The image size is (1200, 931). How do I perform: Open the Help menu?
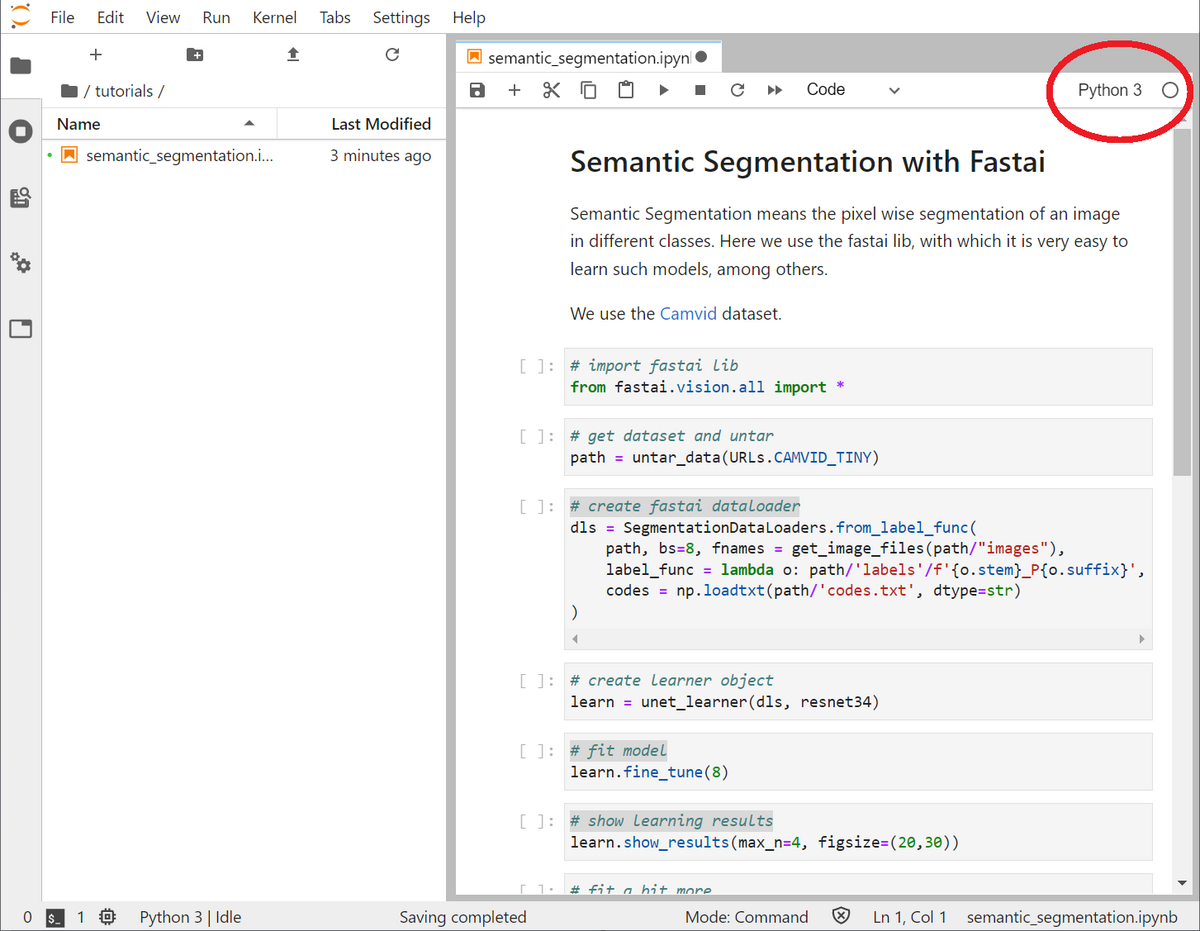[469, 17]
